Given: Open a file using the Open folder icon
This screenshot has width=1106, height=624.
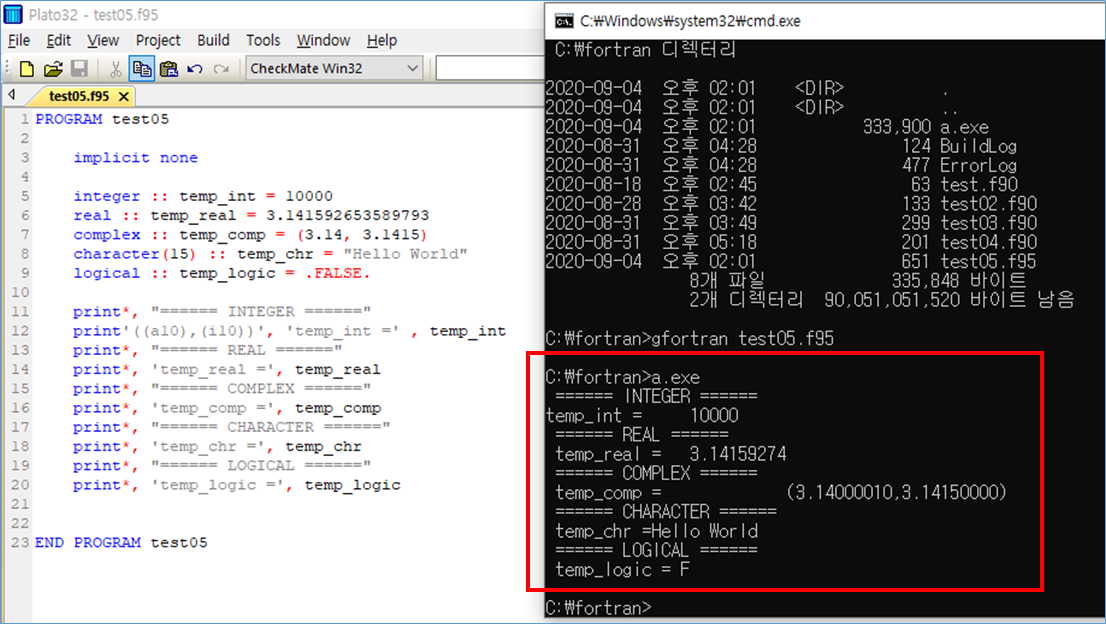Looking at the screenshot, I should click(53, 68).
